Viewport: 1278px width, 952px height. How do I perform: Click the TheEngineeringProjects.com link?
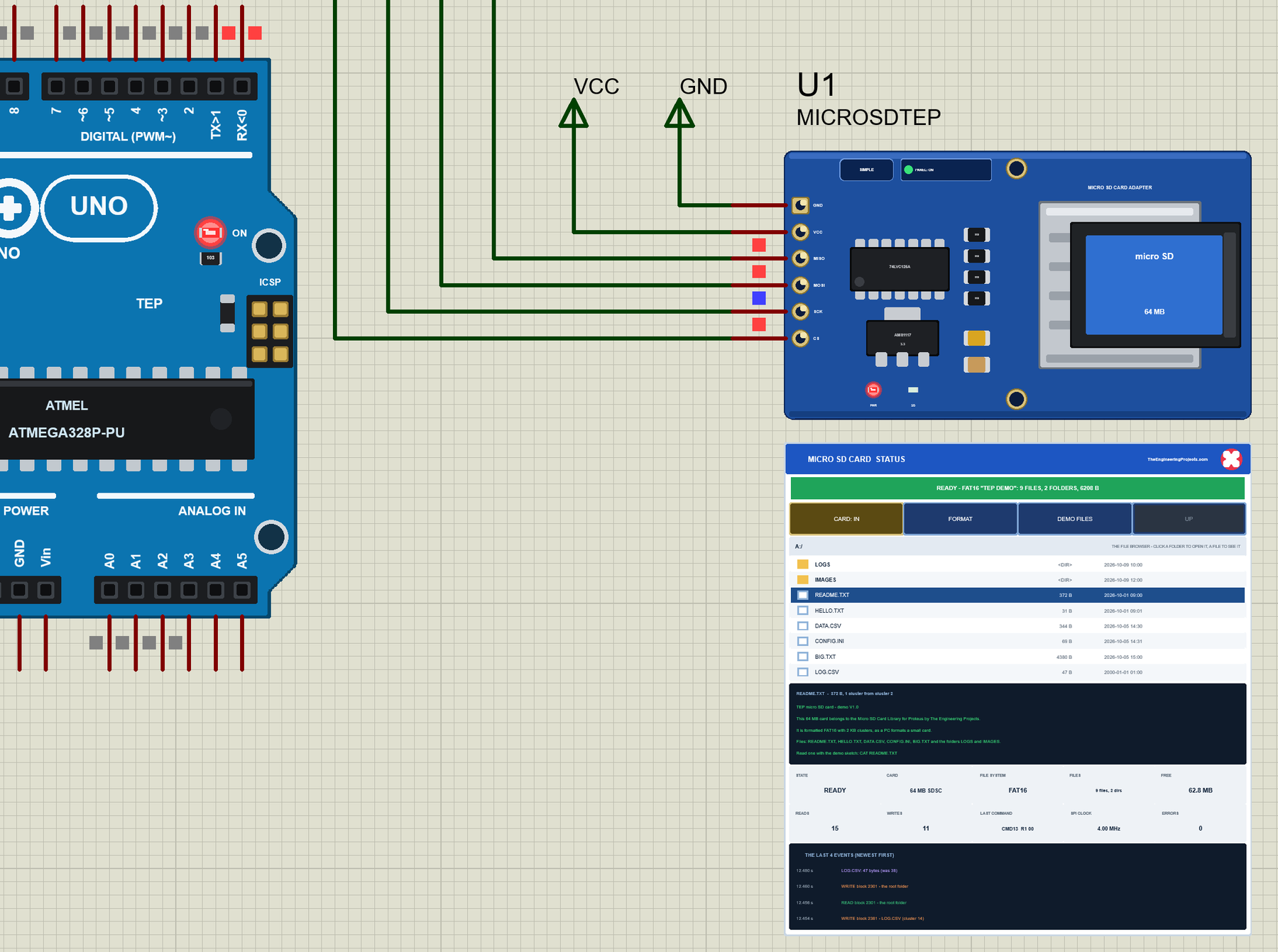(x=1177, y=459)
